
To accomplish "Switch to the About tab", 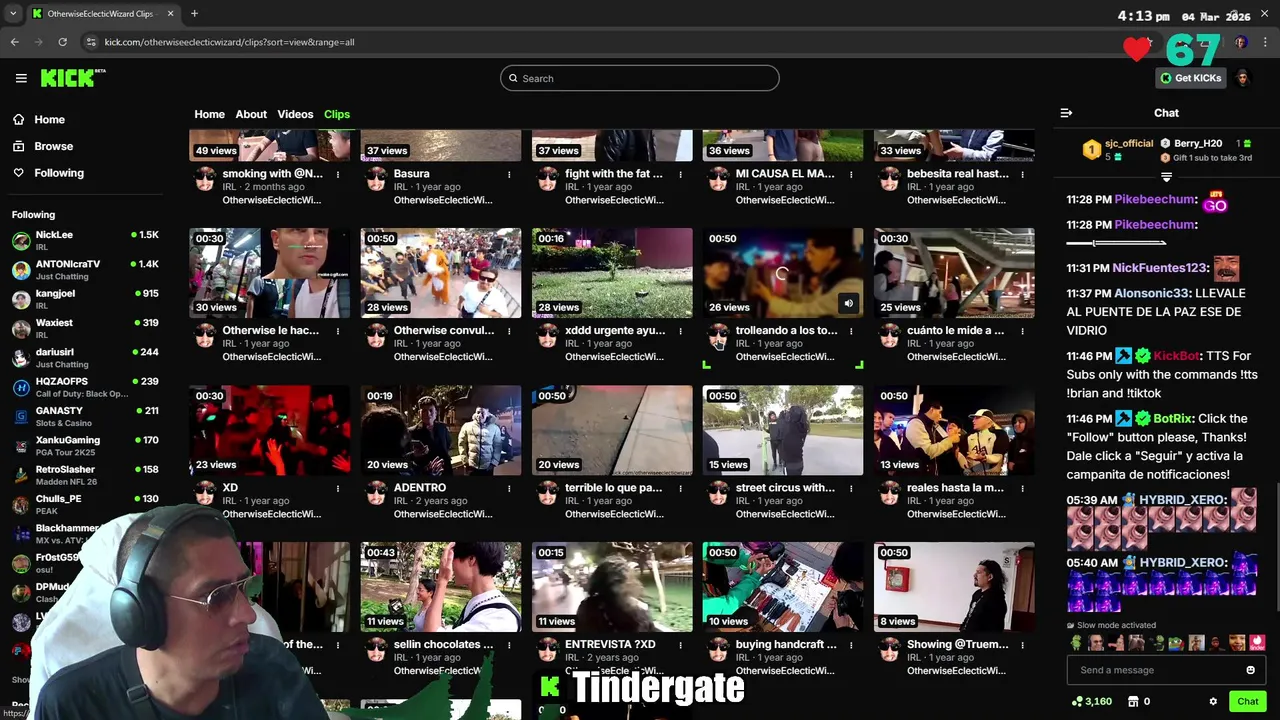I will pyautogui.click(x=251, y=114).
